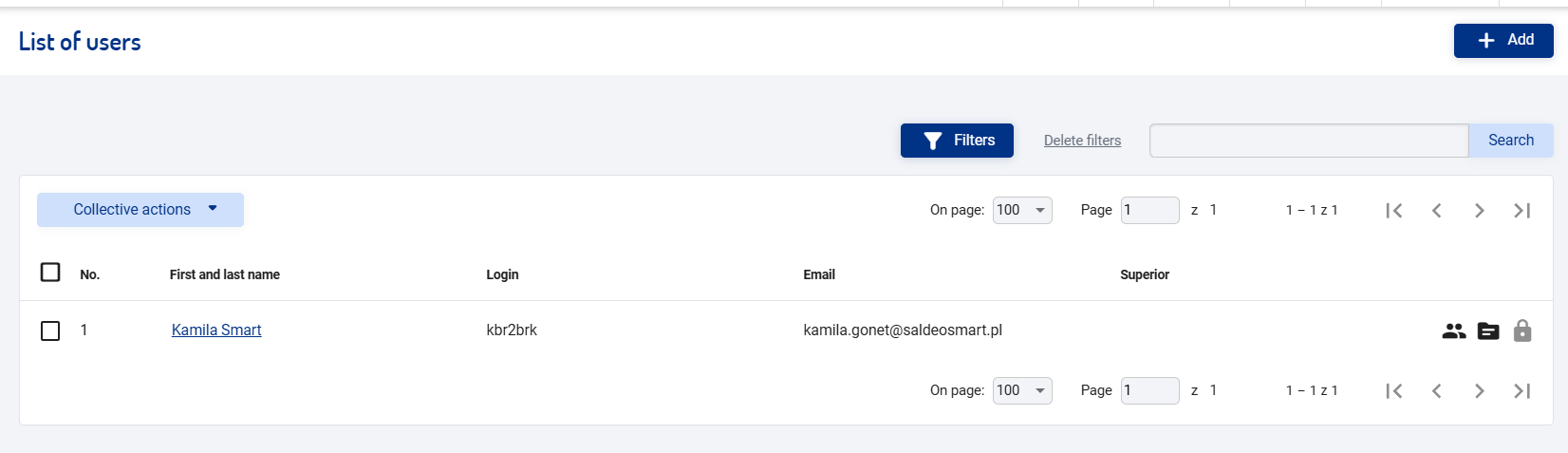Image resolution: width=1568 pixels, height=453 pixels.
Task: Go to first page in bottom pagination
Action: pos(1394,391)
